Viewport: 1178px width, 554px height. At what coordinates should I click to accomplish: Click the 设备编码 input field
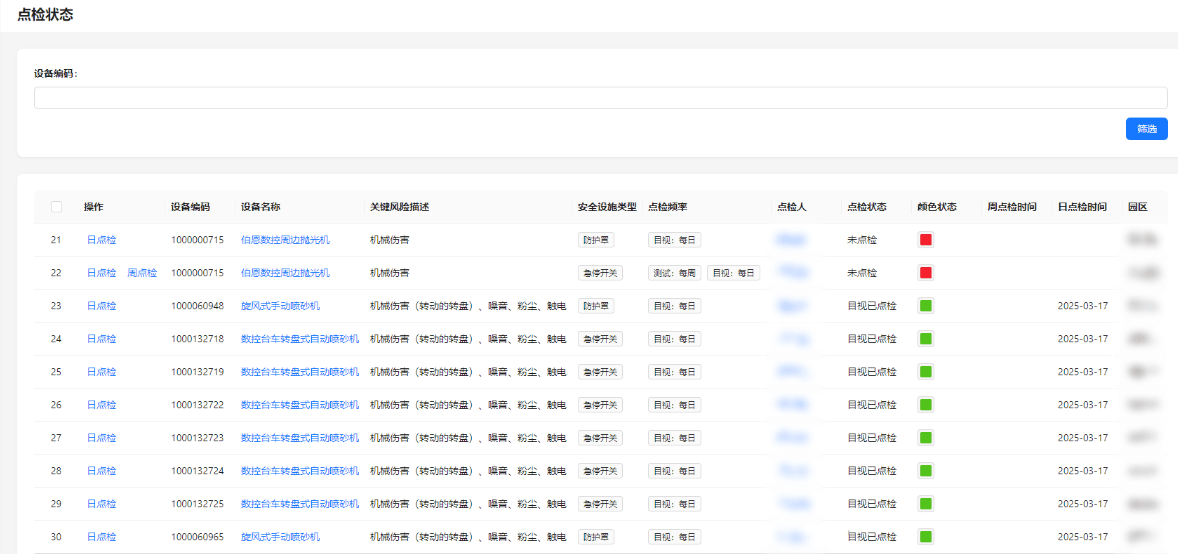coord(600,98)
